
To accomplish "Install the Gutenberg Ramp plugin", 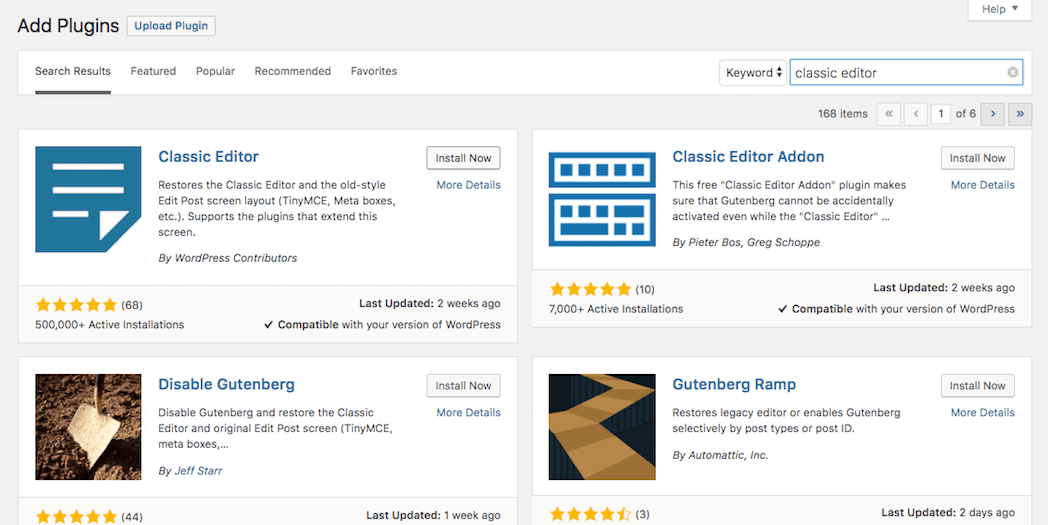I will [x=978, y=386].
